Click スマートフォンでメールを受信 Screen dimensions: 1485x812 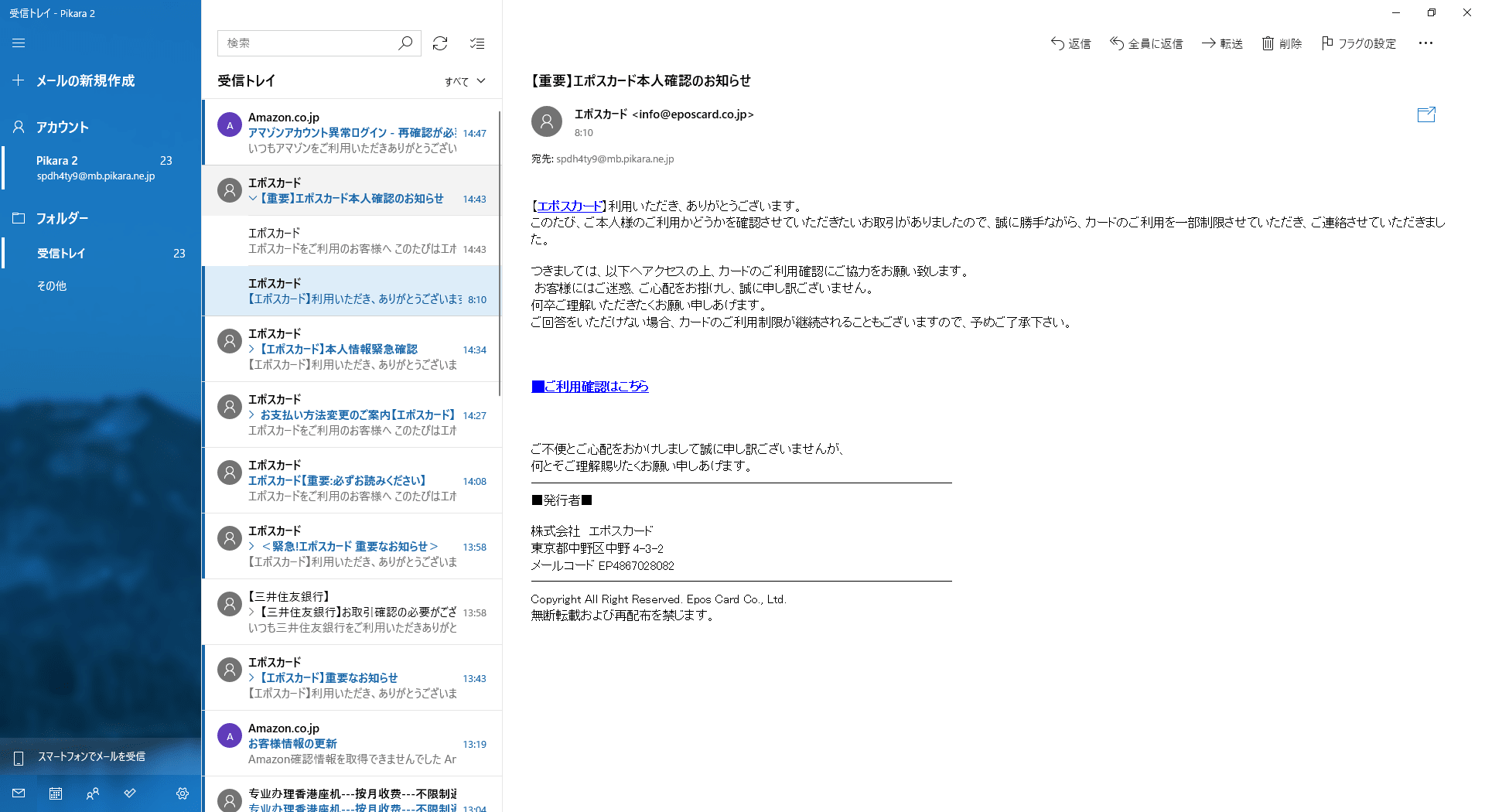[x=101, y=756]
